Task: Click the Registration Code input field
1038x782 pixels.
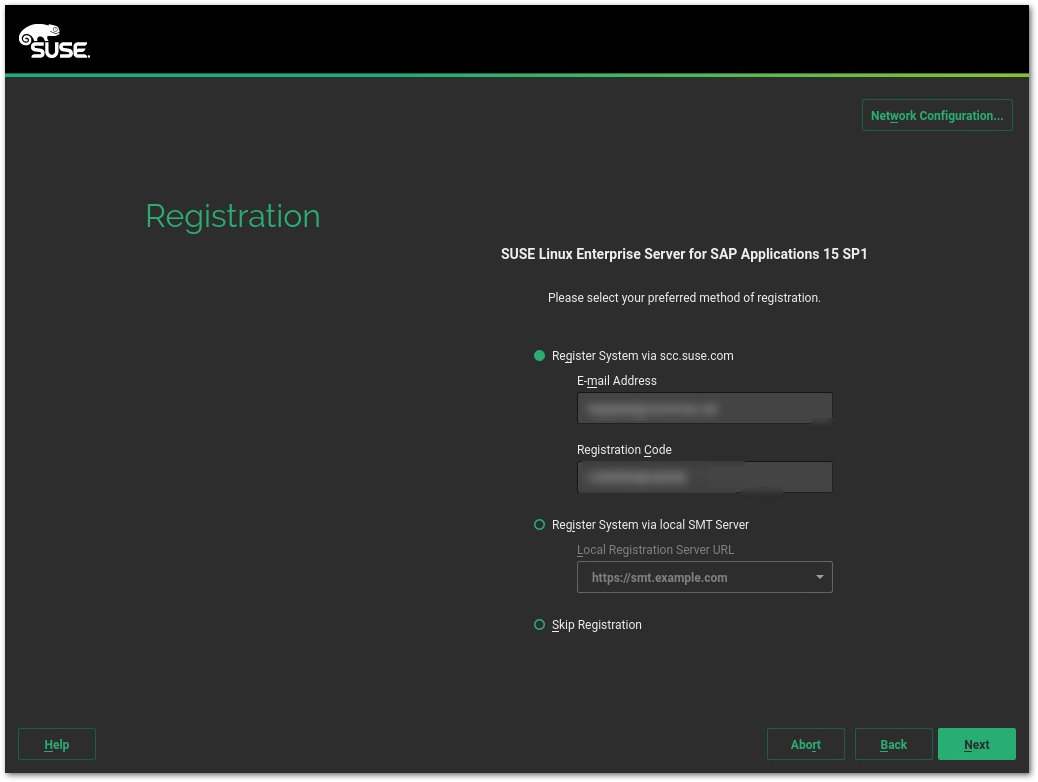Action: pyautogui.click(x=704, y=477)
